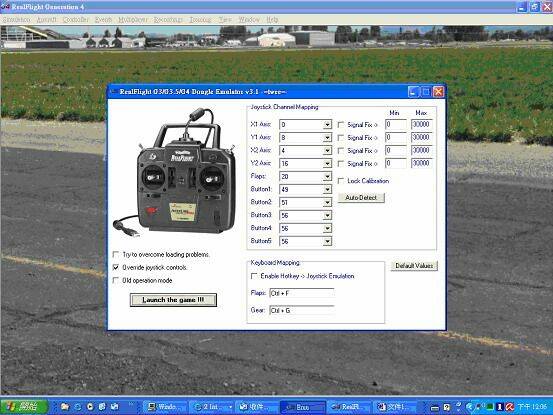Open the Controller menu in RealFlight
553x415 pixels.
point(75,20)
